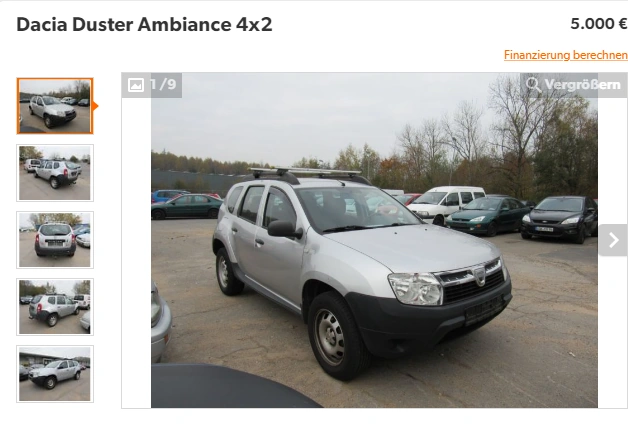The image size is (628, 424).
Task: Advance to next photo with right chevron
Action: coord(614,240)
